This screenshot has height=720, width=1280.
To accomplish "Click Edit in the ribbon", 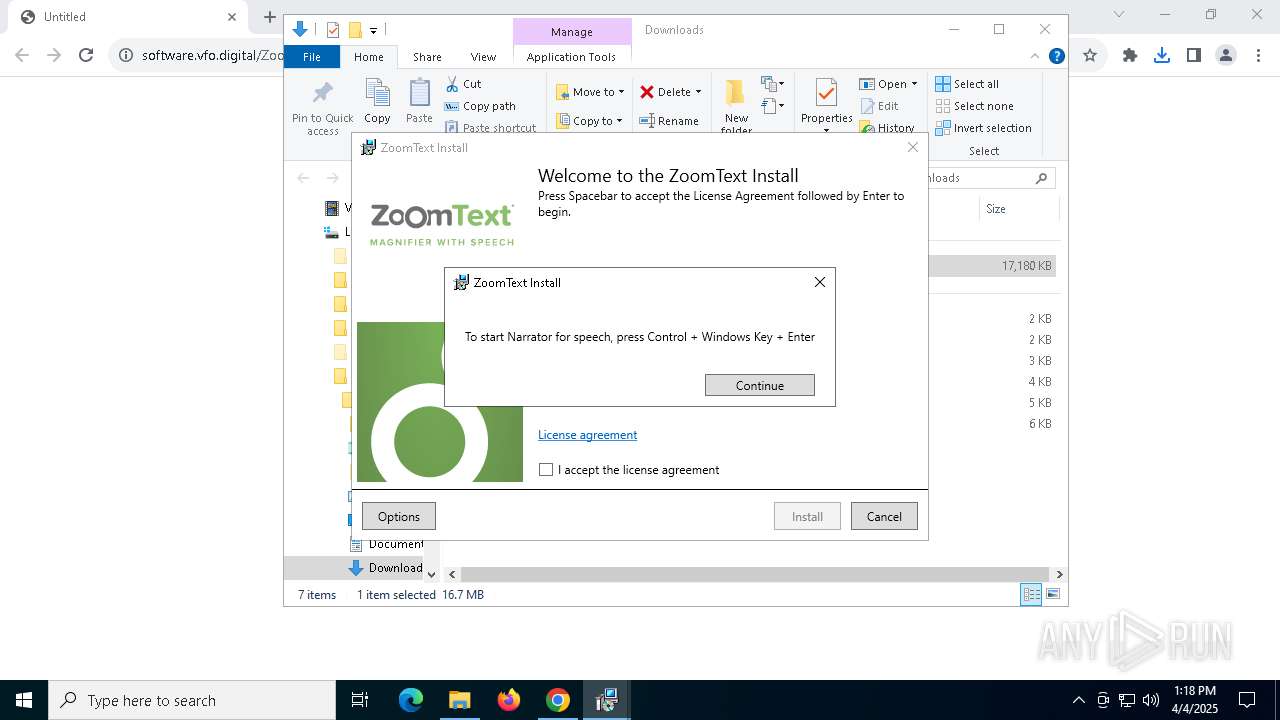I will coord(879,106).
